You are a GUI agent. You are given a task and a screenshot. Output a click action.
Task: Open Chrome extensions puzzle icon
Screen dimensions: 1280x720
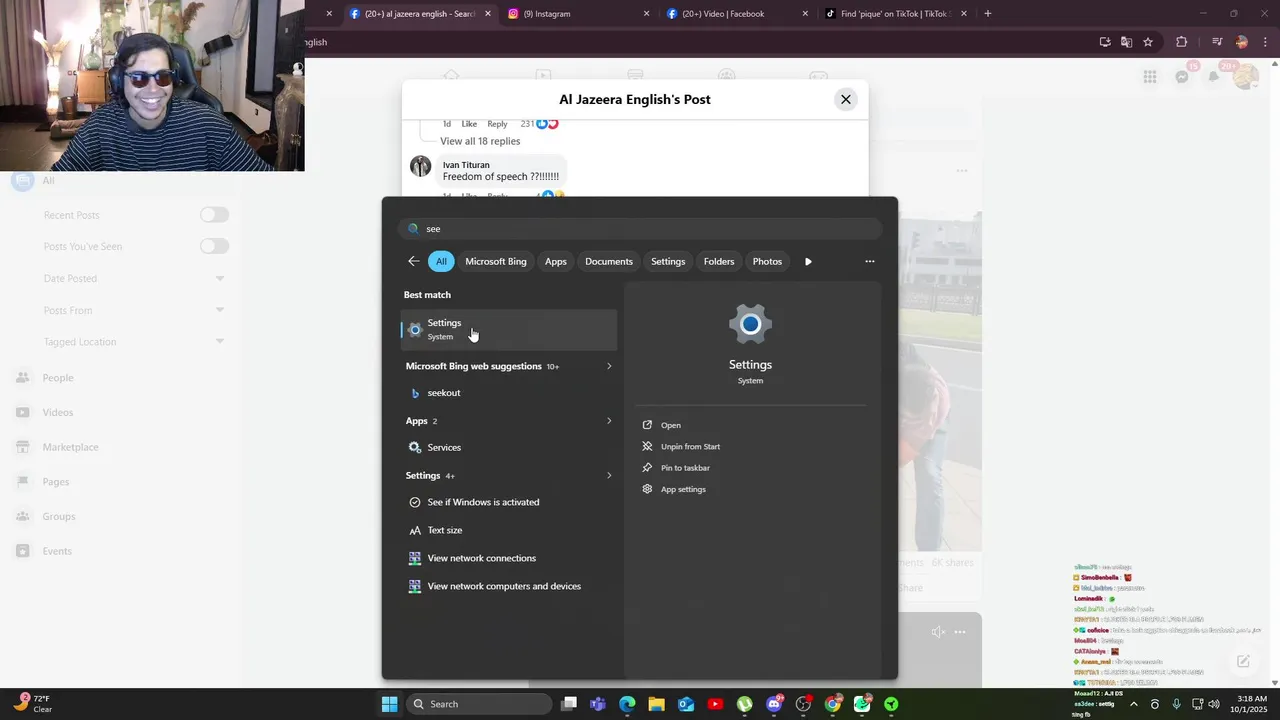[1182, 42]
